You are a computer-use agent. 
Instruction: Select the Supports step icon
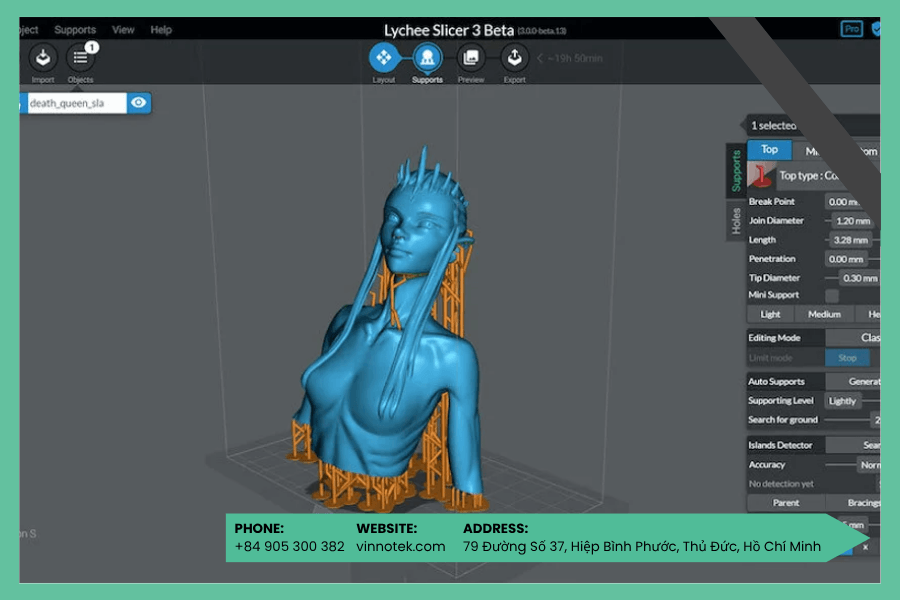pos(427,57)
